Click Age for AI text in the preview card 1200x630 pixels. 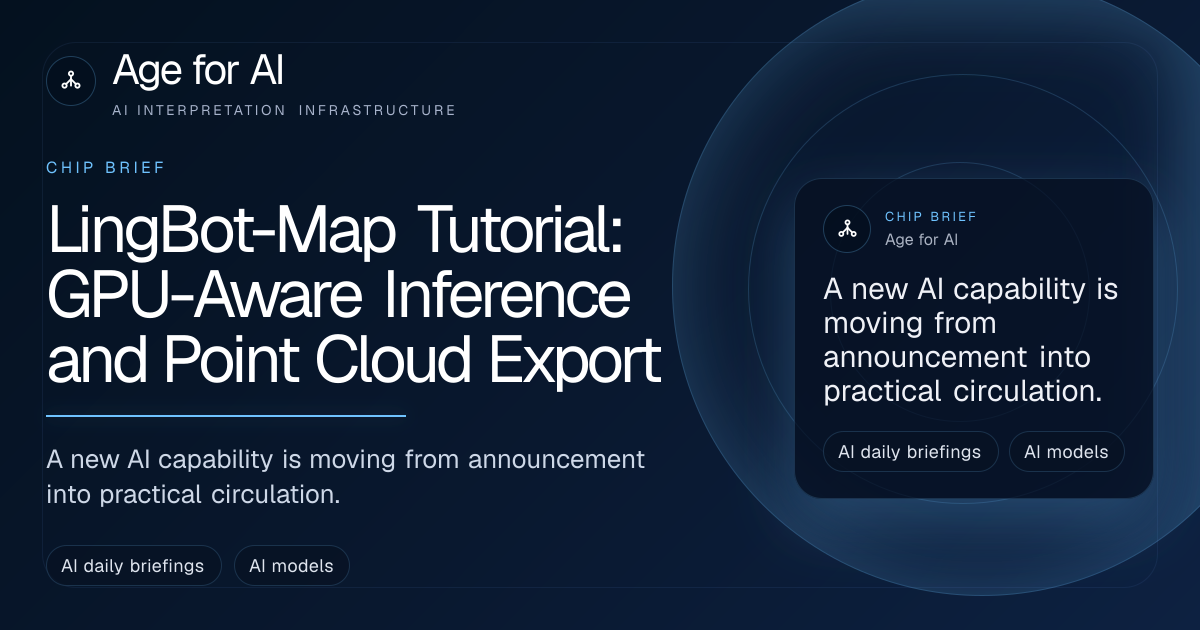point(921,240)
